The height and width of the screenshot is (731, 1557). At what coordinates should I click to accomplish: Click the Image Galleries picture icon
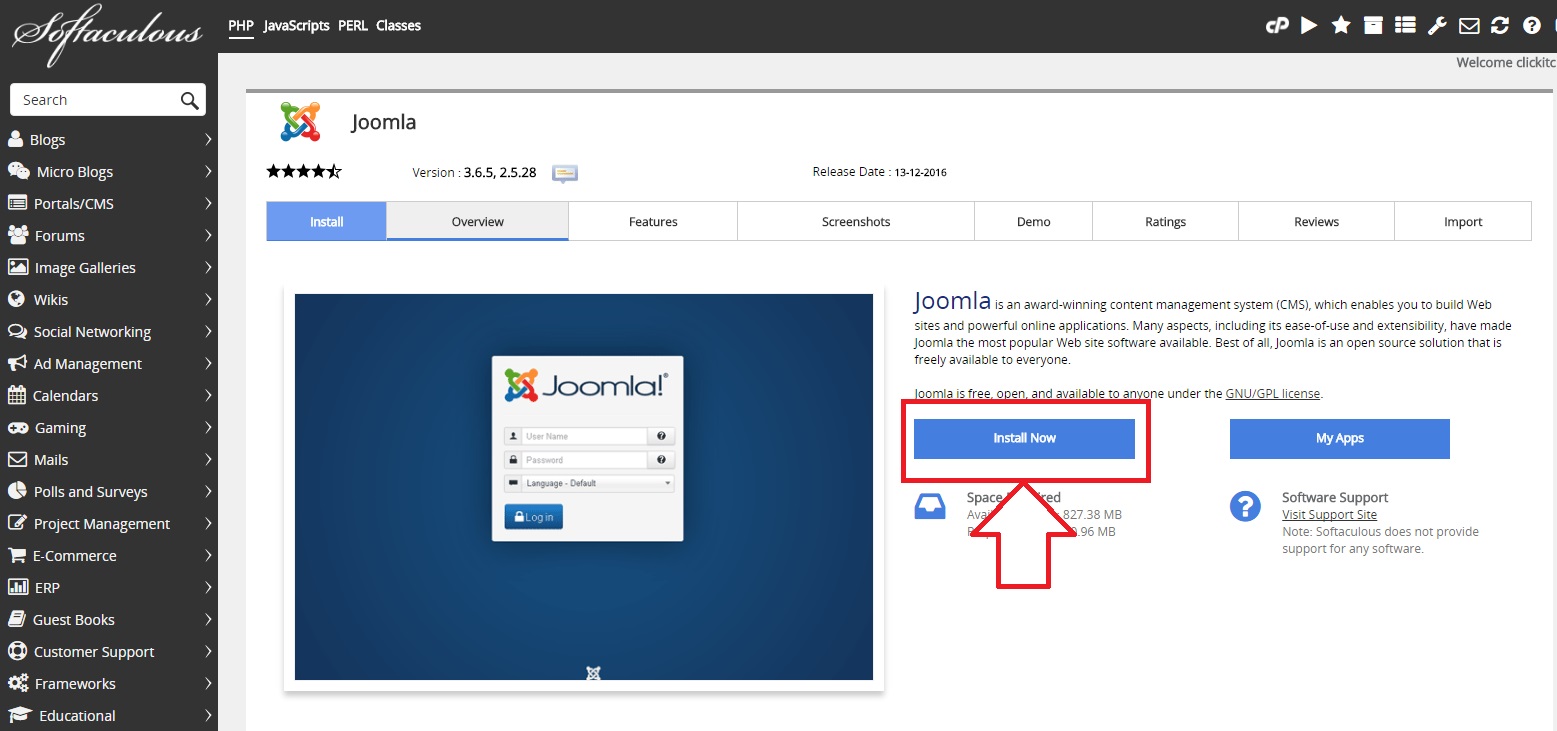pyautogui.click(x=17, y=267)
